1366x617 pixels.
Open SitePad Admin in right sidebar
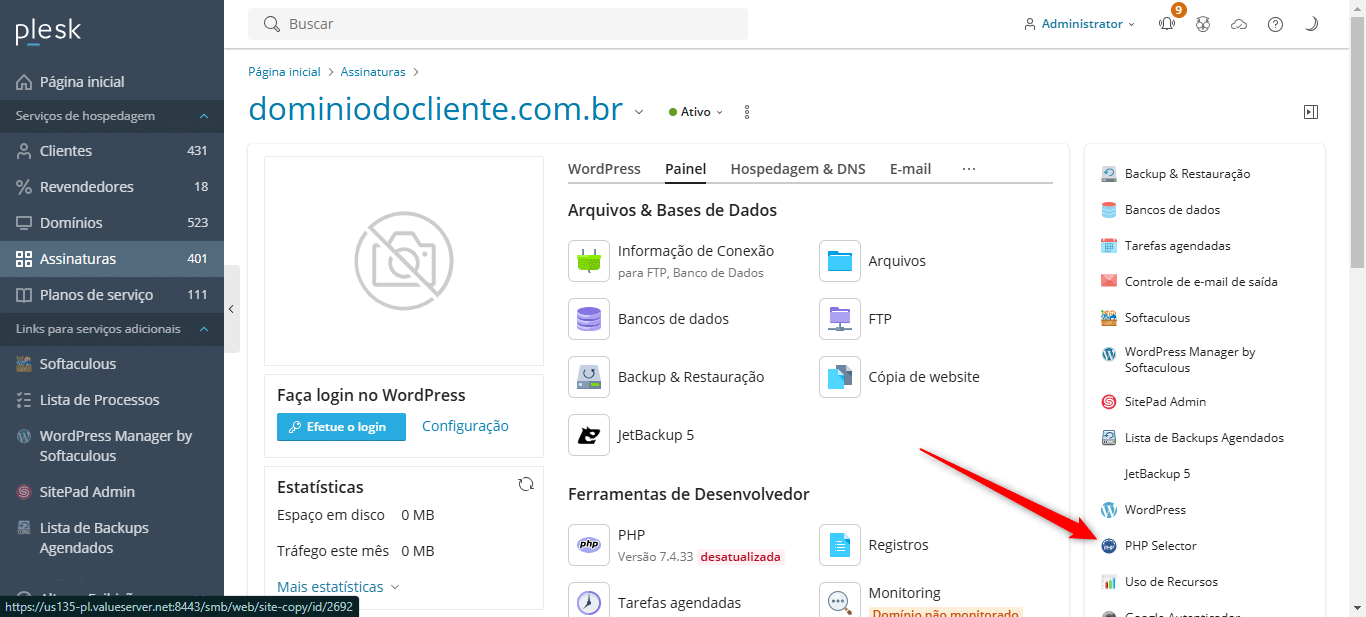[1165, 402]
